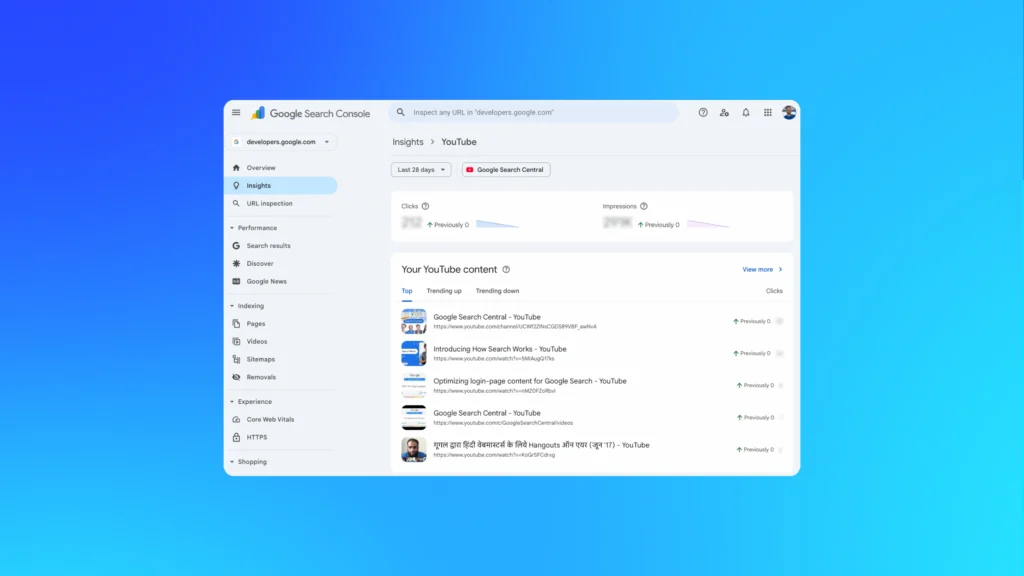Click the Inspect any URL search field
Image resolution: width=1024 pixels, height=576 pixels.
pos(534,112)
